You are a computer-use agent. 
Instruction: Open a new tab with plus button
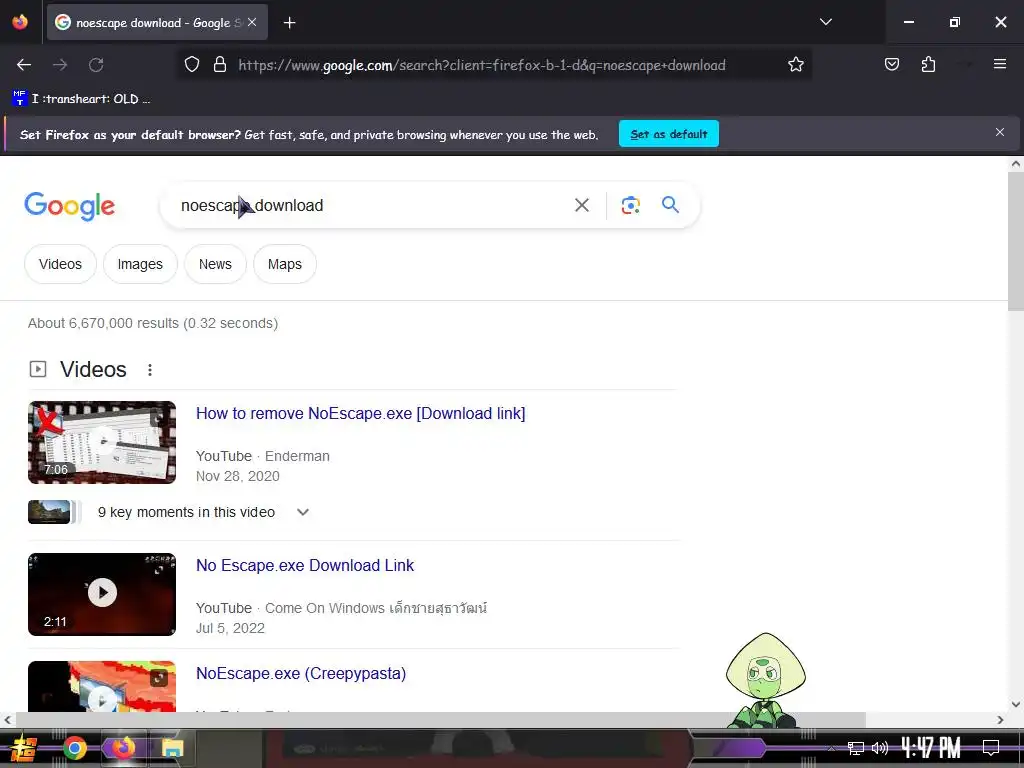[x=289, y=23]
